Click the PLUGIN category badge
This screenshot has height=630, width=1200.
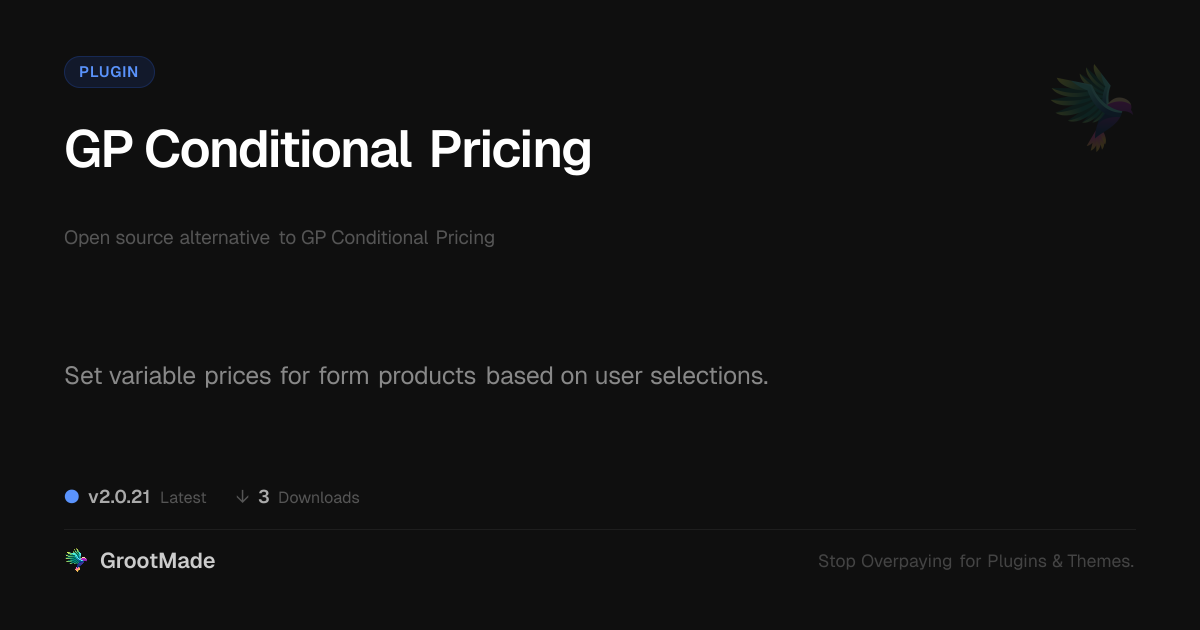point(109,72)
